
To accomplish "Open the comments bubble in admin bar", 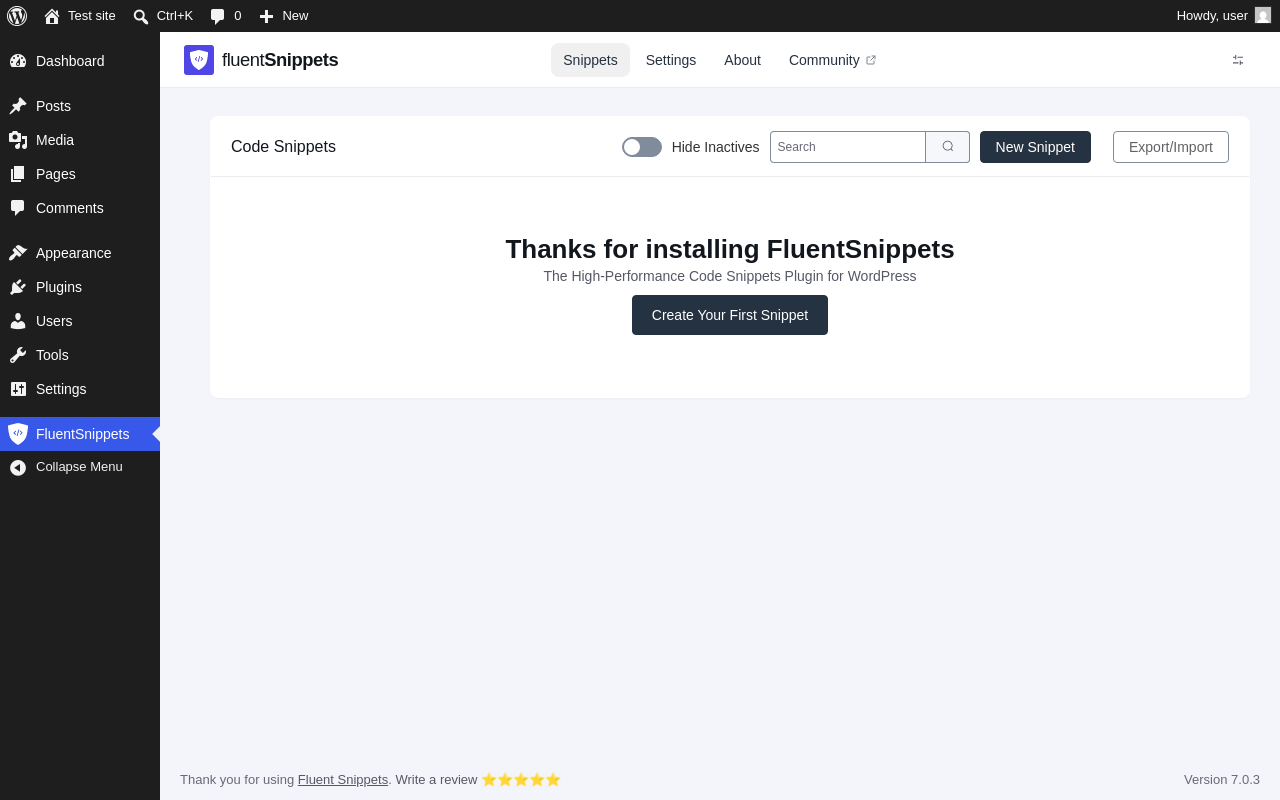I will click(226, 16).
